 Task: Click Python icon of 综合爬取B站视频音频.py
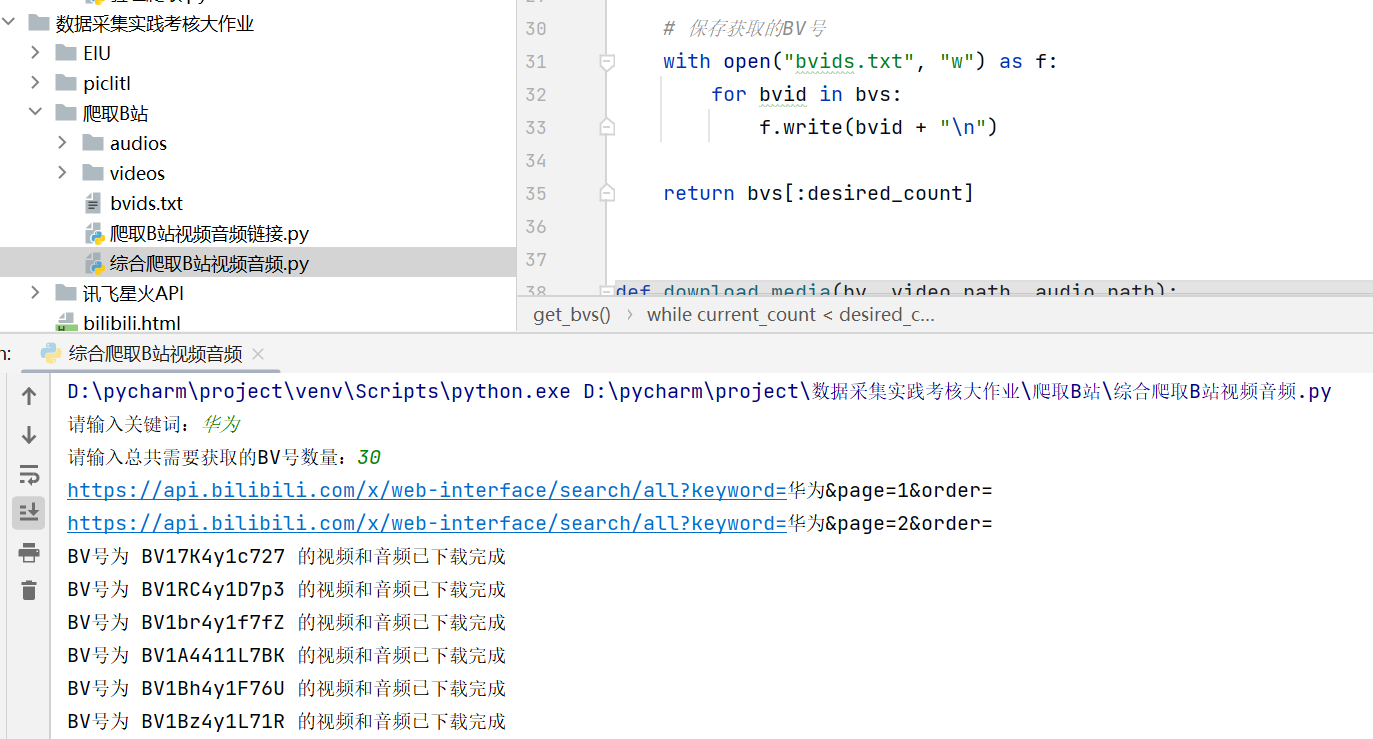[94, 264]
